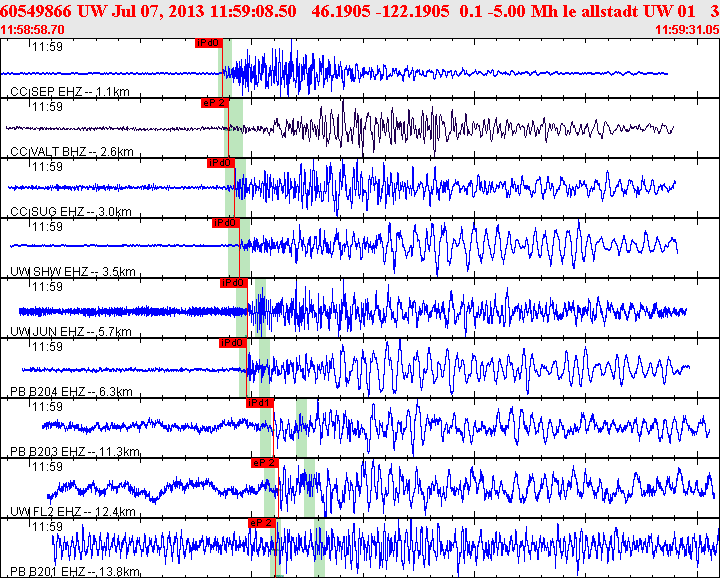Click the second green window on the JUN trace
Image resolution: width=720 pixels, height=578 pixels.
[x=260, y=308]
